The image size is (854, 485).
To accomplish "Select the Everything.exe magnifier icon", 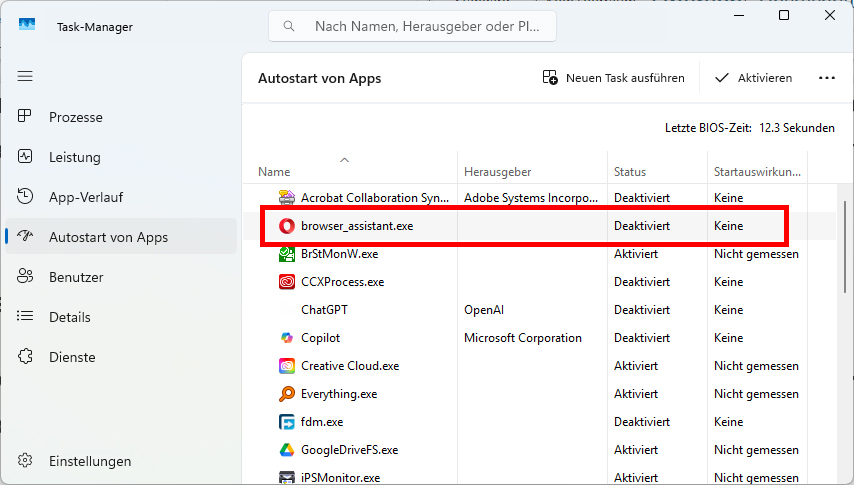I will point(286,393).
